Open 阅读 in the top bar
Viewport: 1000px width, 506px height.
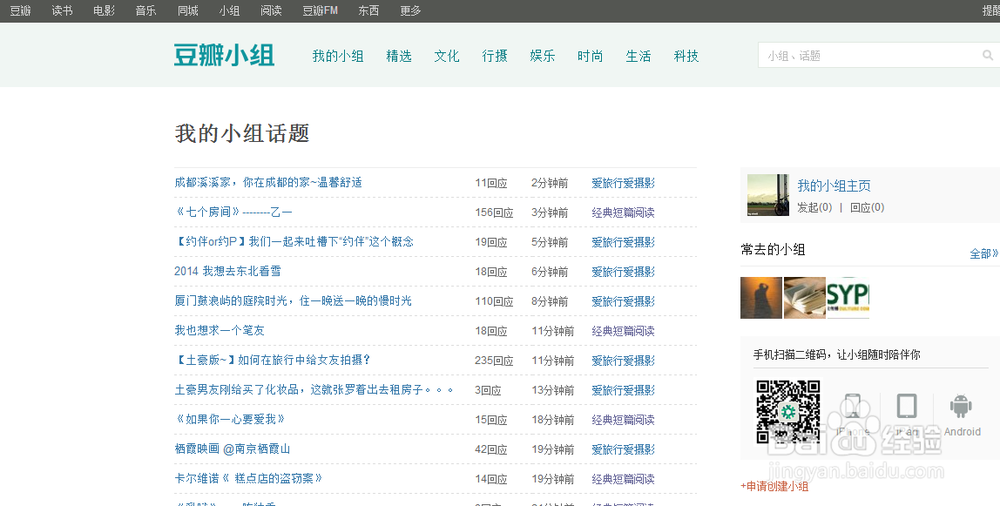pos(271,11)
